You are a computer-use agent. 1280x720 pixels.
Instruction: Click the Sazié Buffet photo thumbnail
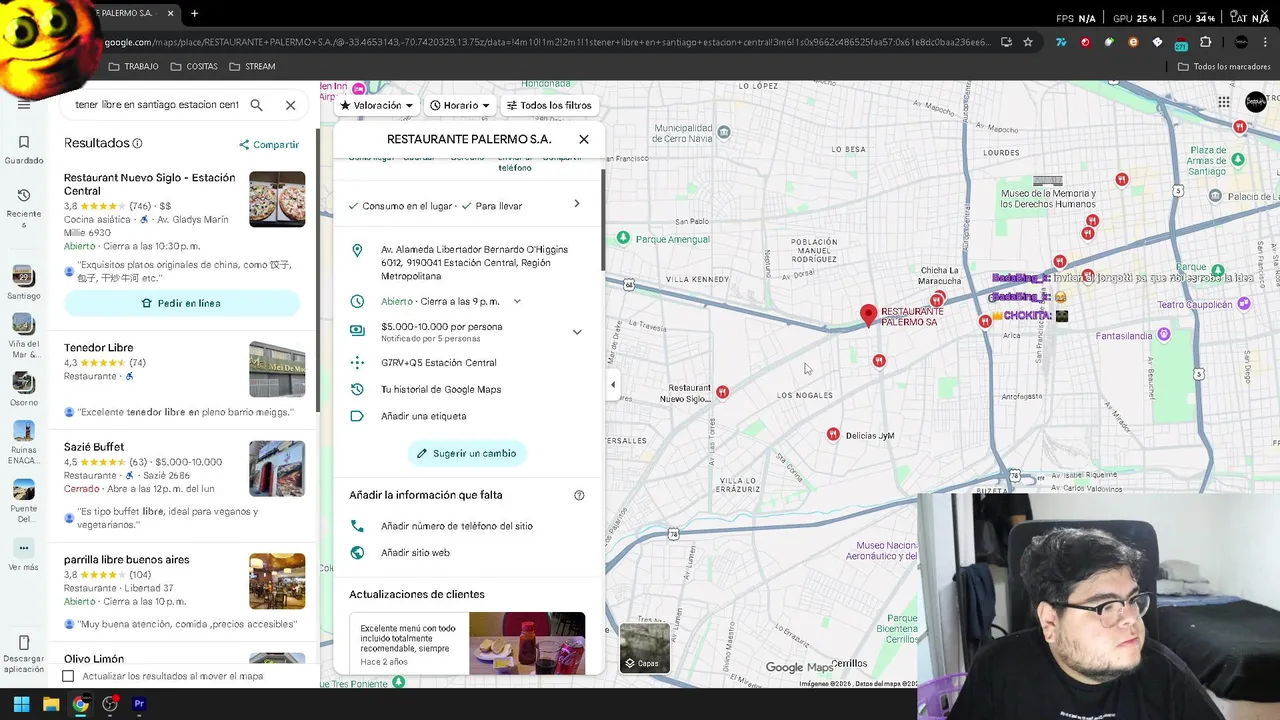coord(277,469)
